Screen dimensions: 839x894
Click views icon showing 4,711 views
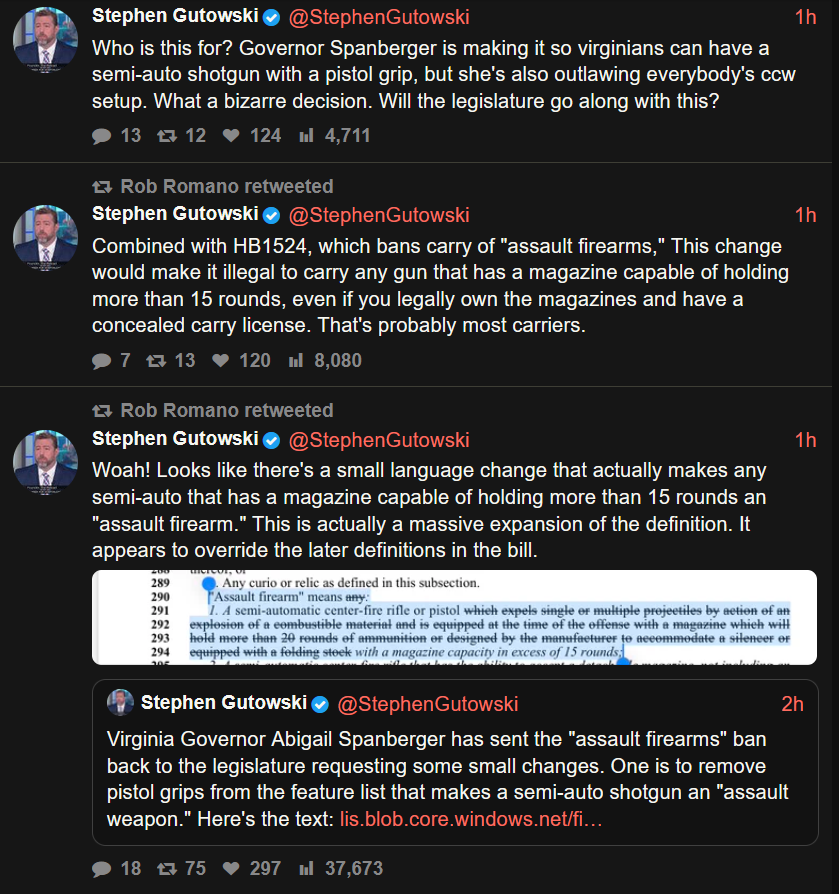click(307, 136)
